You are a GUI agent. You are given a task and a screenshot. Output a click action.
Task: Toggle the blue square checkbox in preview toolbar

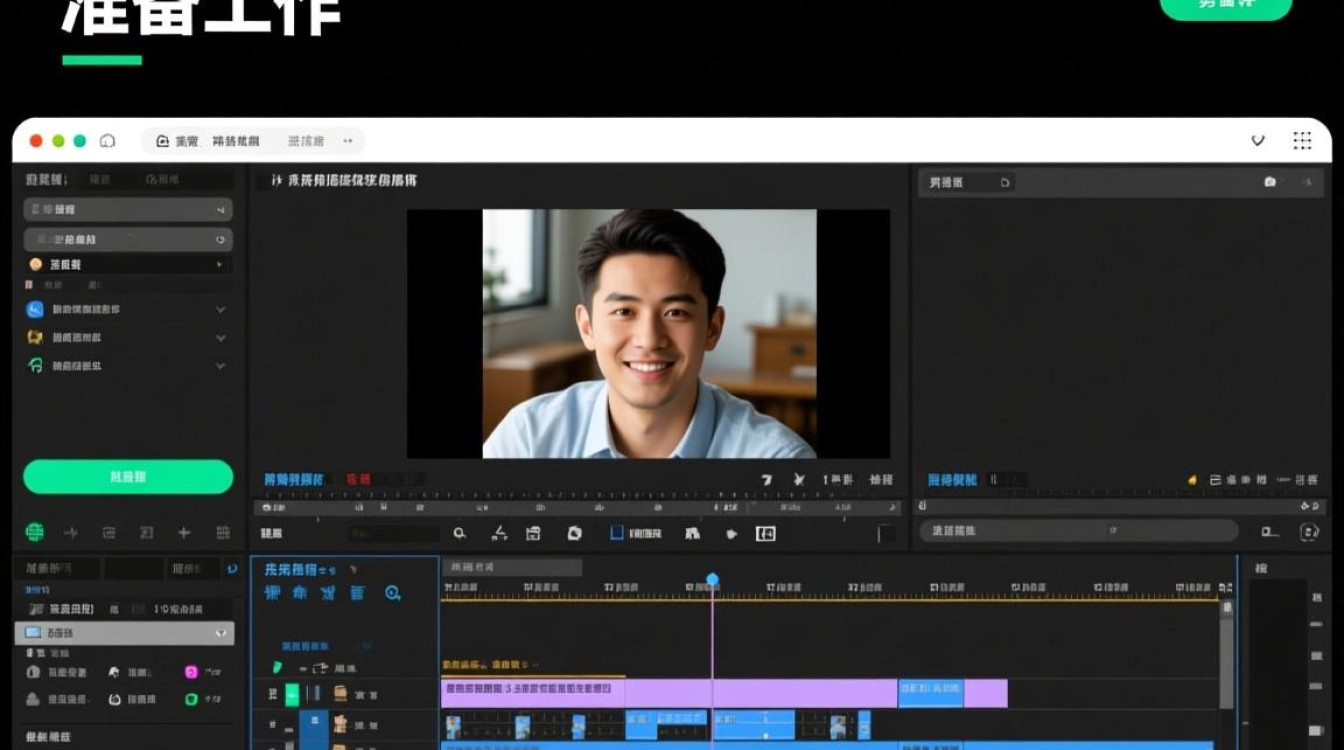pos(616,534)
